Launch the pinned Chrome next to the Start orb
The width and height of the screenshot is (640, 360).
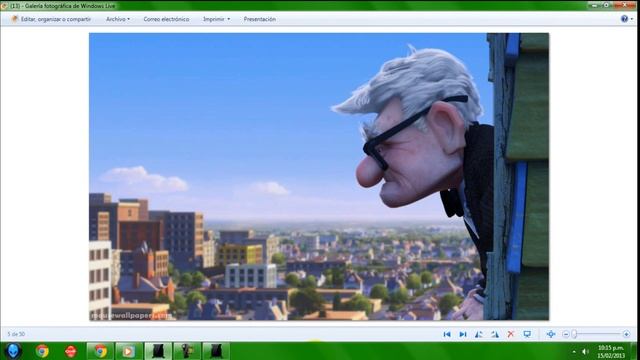[x=42, y=351]
